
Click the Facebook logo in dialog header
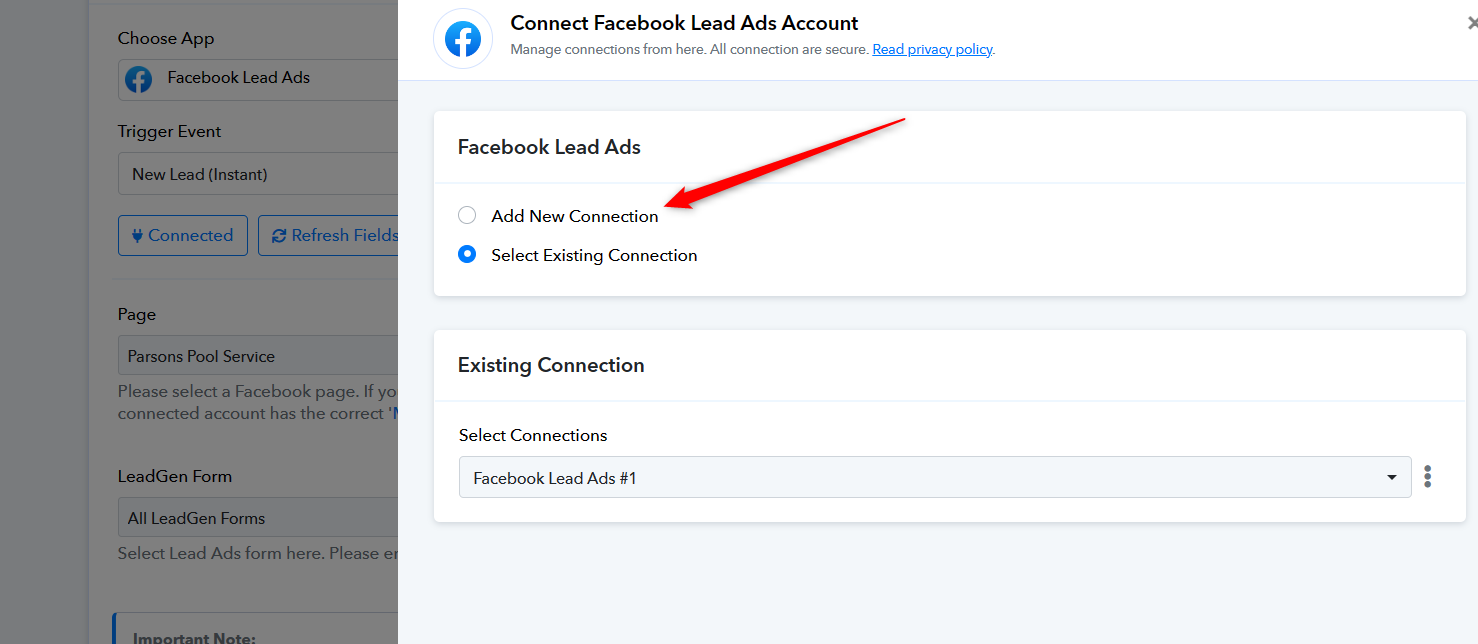[463, 39]
